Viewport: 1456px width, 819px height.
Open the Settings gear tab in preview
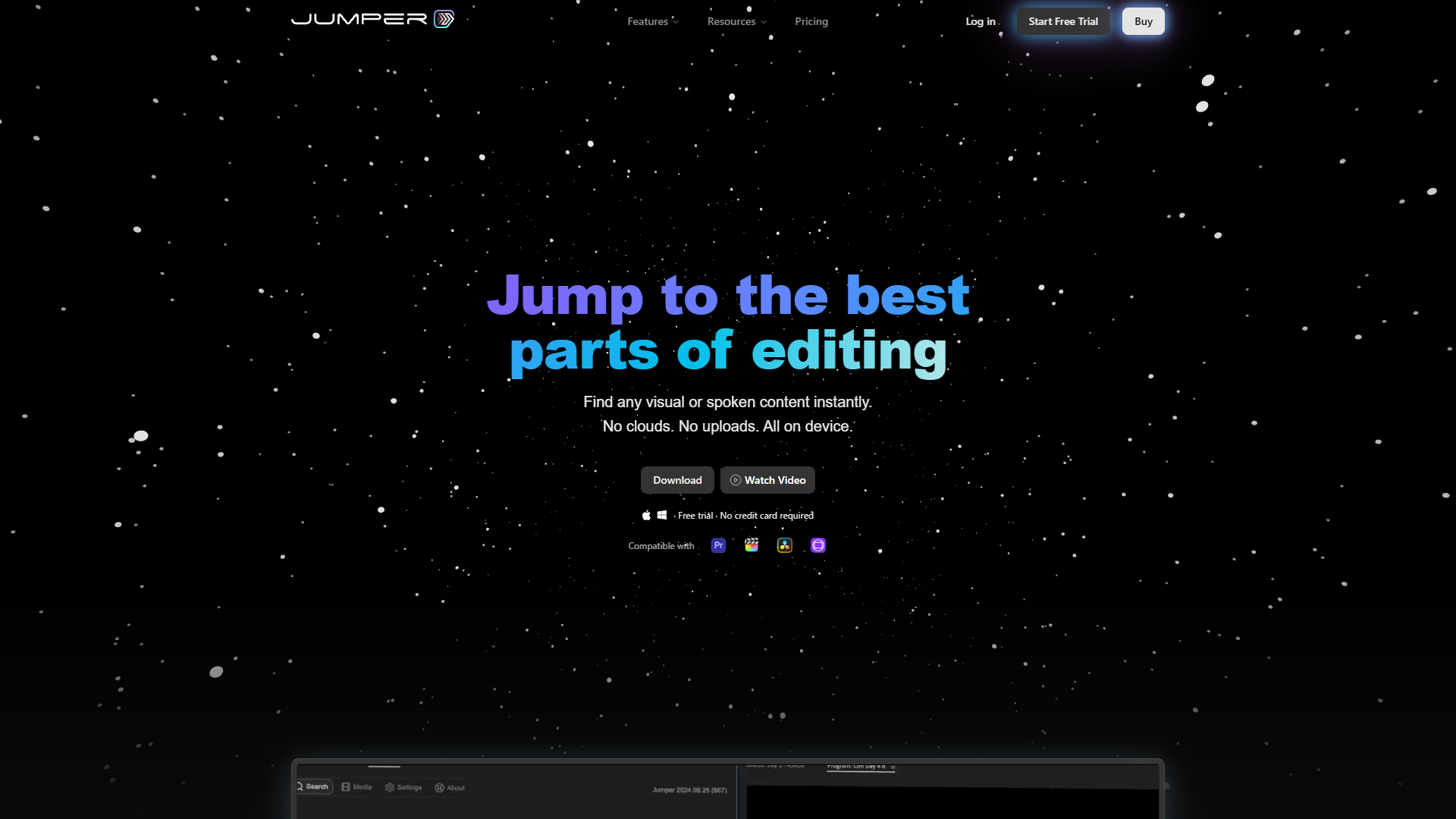(403, 787)
